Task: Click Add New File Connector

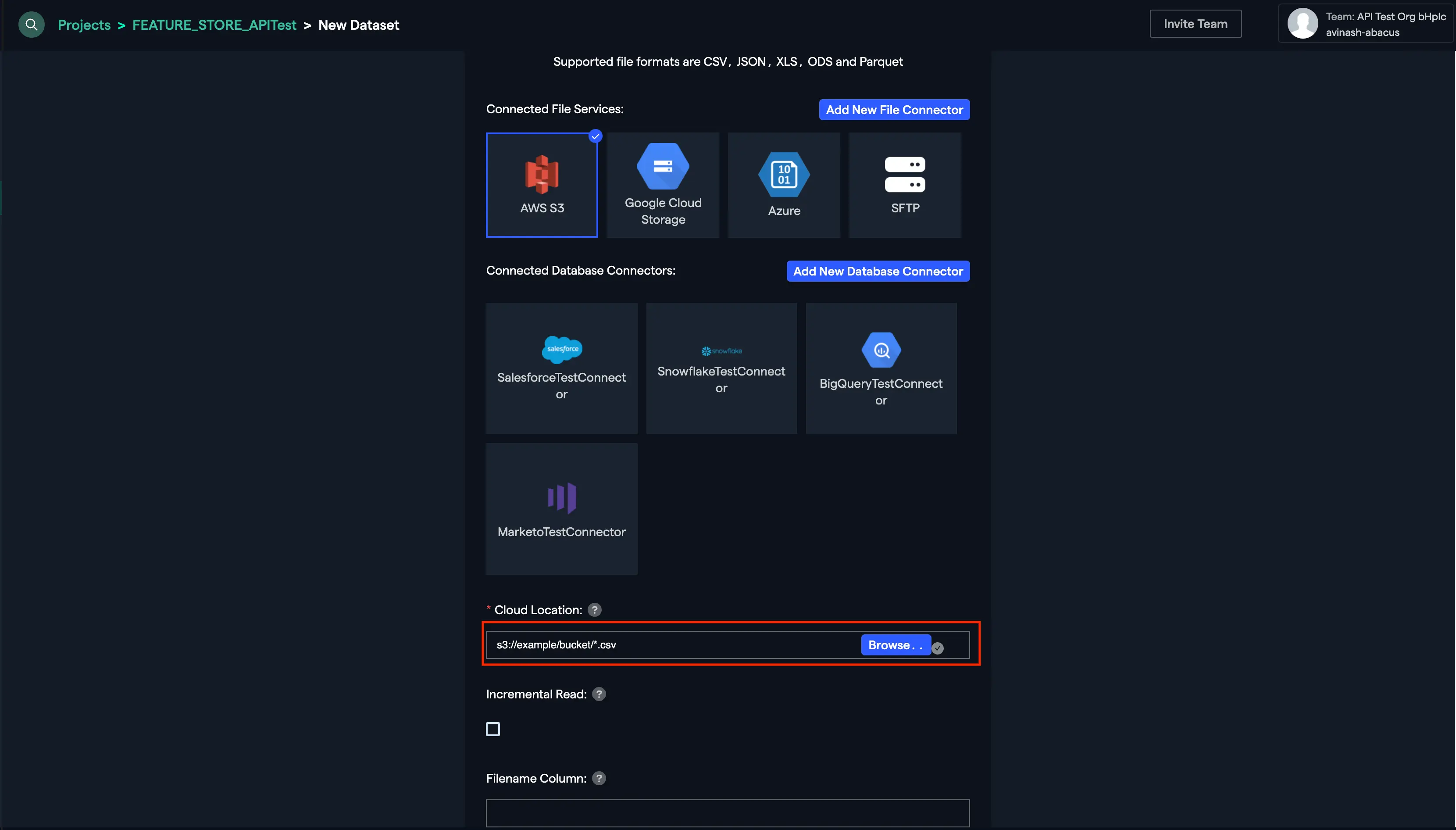Action: [x=894, y=110]
